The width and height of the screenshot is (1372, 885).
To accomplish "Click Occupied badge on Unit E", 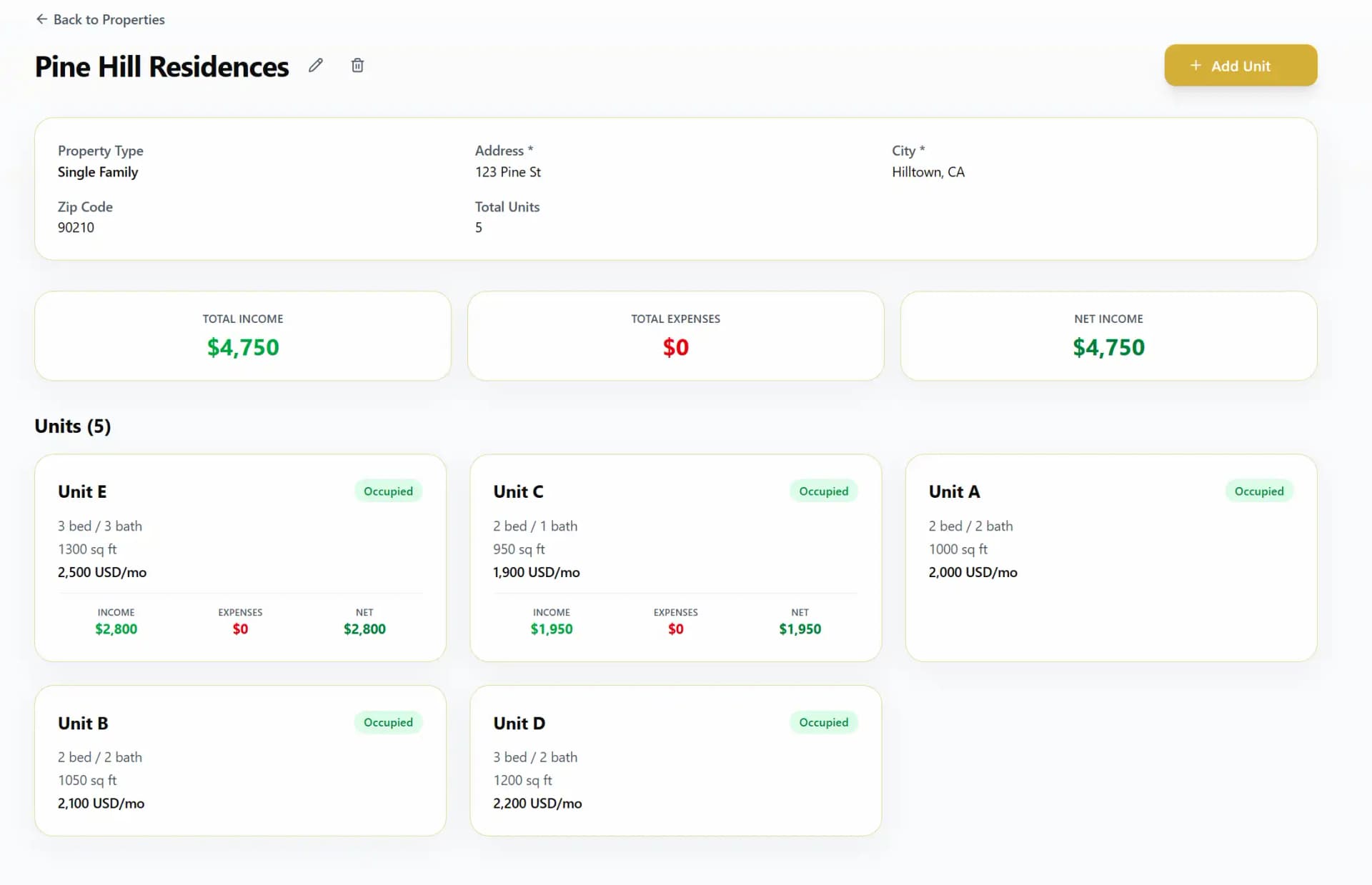I will click(388, 491).
